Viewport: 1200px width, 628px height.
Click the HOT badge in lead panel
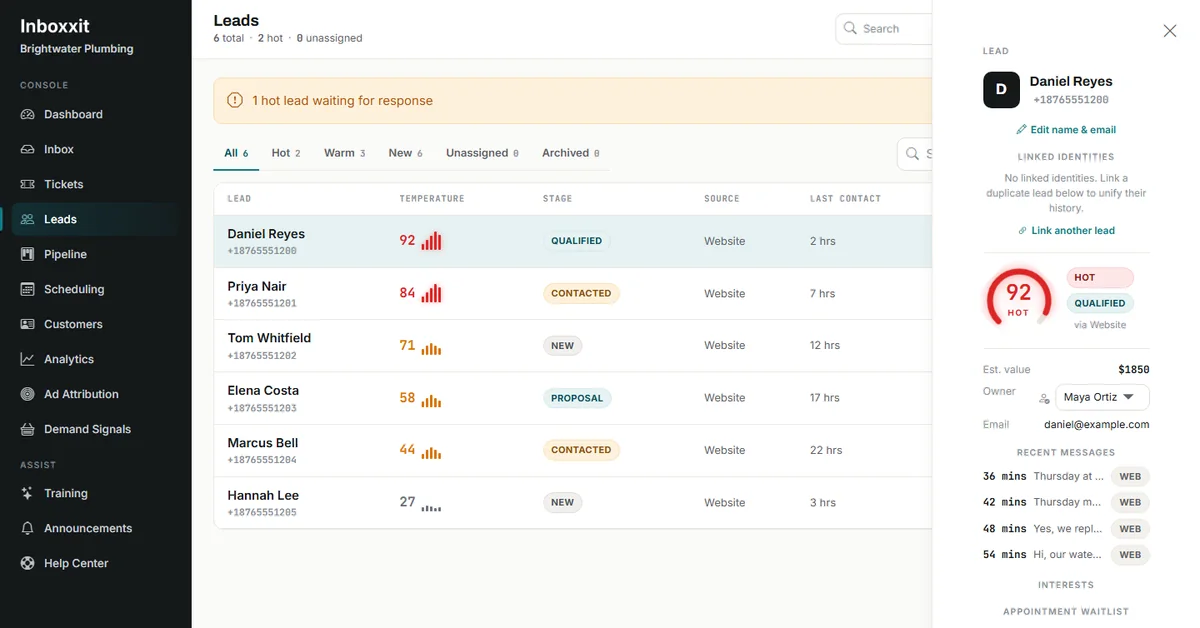tap(1100, 277)
